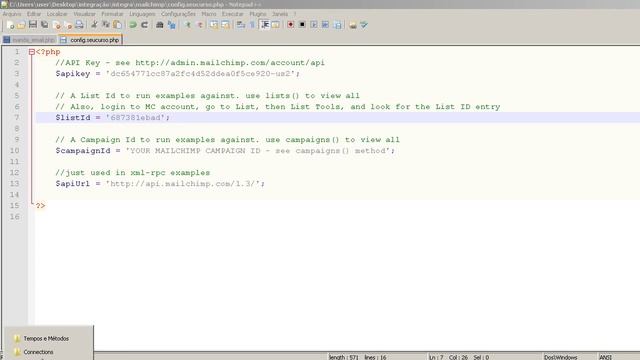640x360 pixels.
Task: Open the Connections folder
Action: [x=33, y=352]
